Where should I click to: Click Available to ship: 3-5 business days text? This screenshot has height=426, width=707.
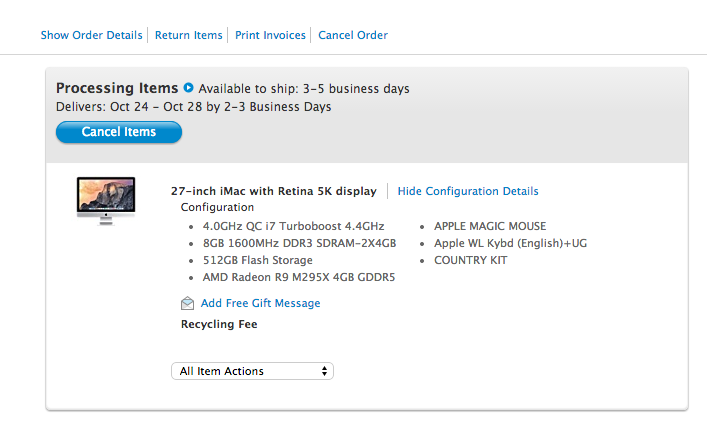click(304, 88)
